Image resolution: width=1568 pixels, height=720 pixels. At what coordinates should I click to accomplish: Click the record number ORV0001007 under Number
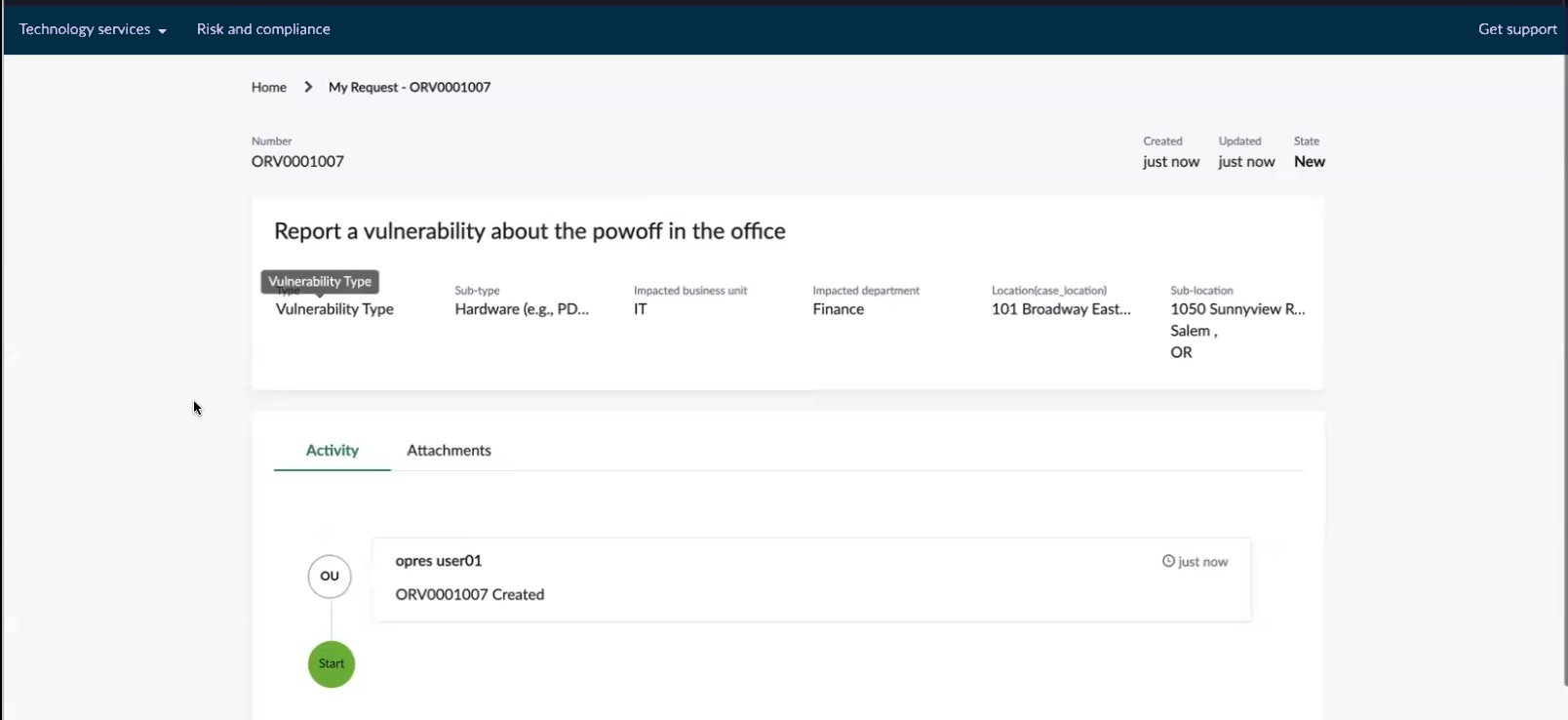click(297, 161)
